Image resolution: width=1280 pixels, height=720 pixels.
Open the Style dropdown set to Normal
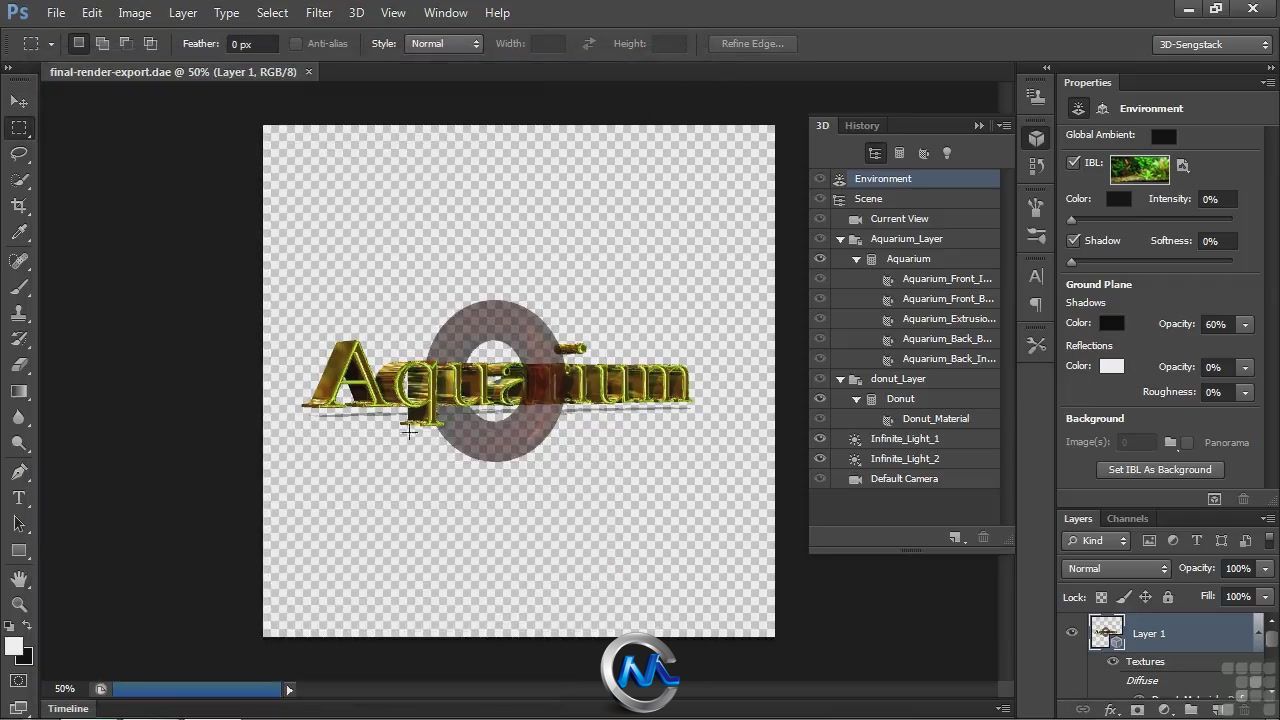444,44
